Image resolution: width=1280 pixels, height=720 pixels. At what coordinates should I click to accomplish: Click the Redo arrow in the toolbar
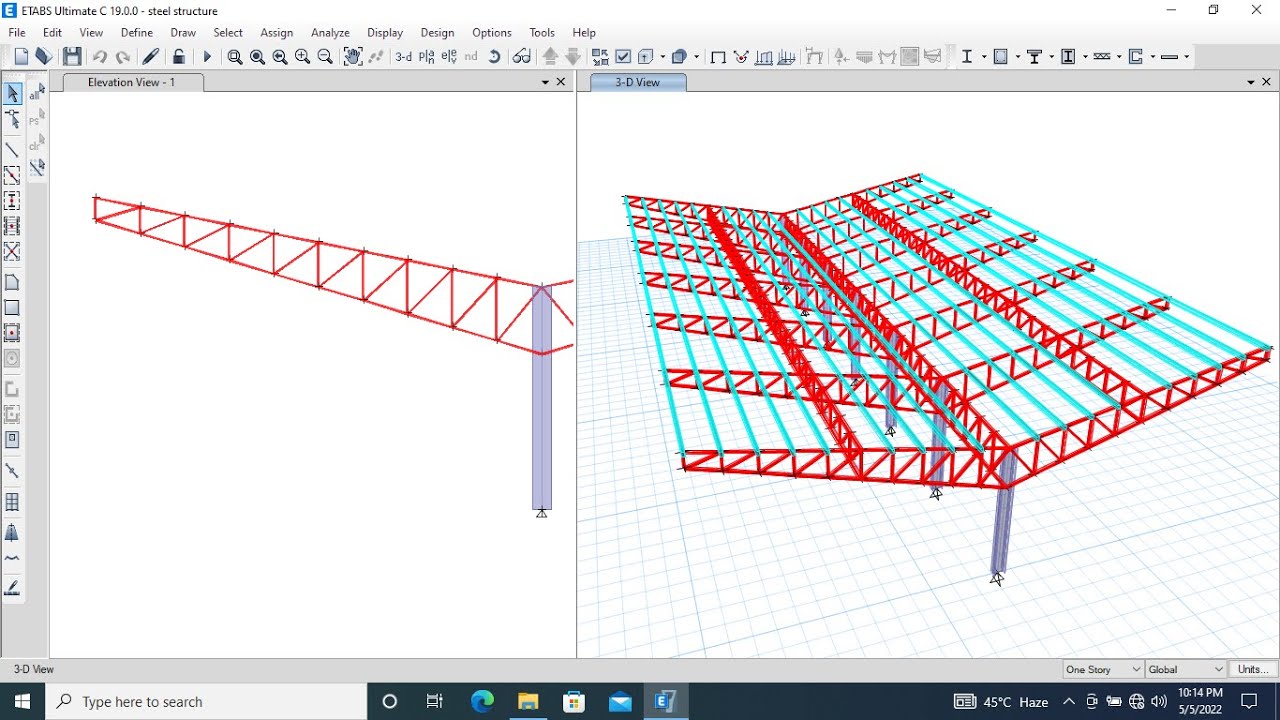[x=123, y=57]
